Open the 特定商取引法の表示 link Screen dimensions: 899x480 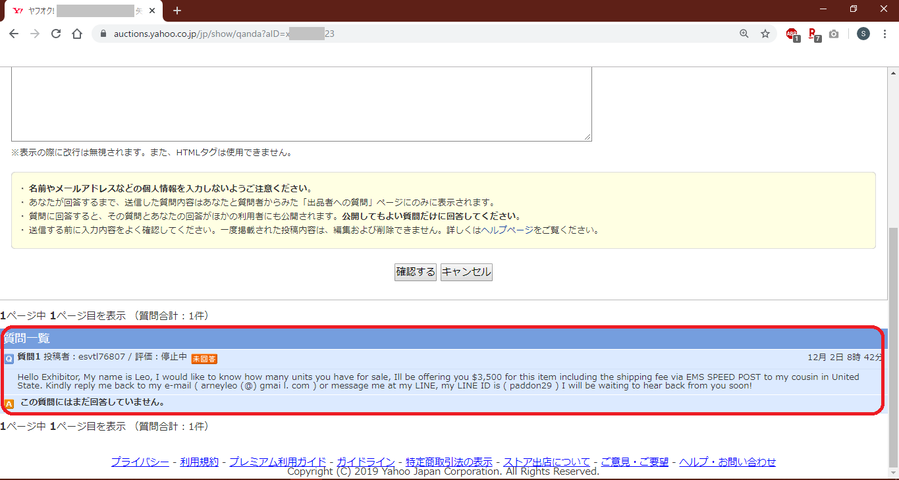[449, 462]
